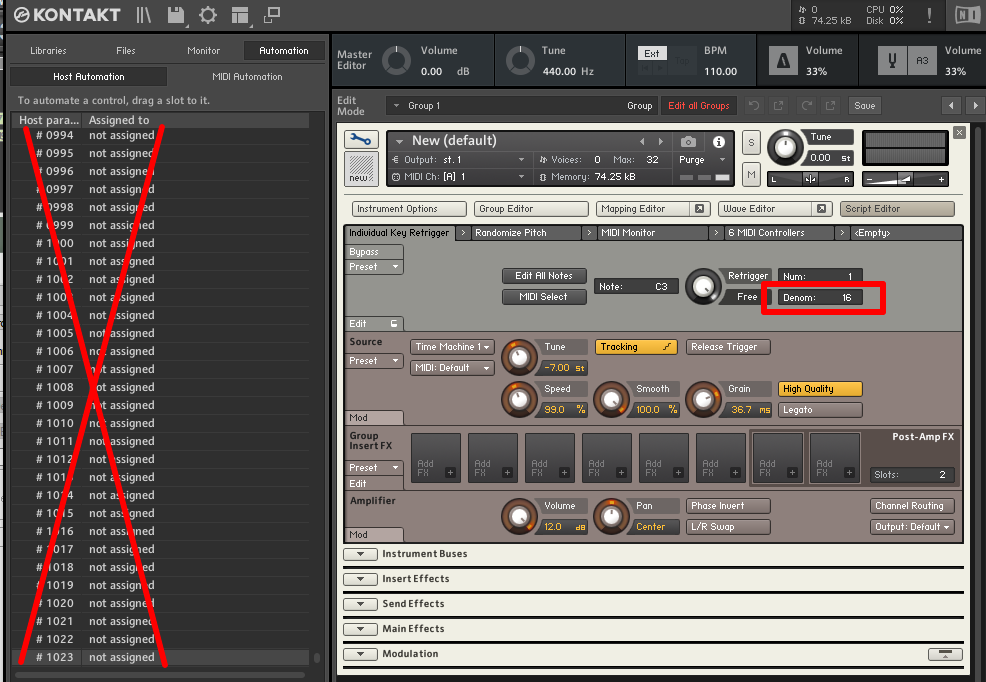Toggle the Ext sync button
Screen dimensions: 986x682
coord(652,53)
